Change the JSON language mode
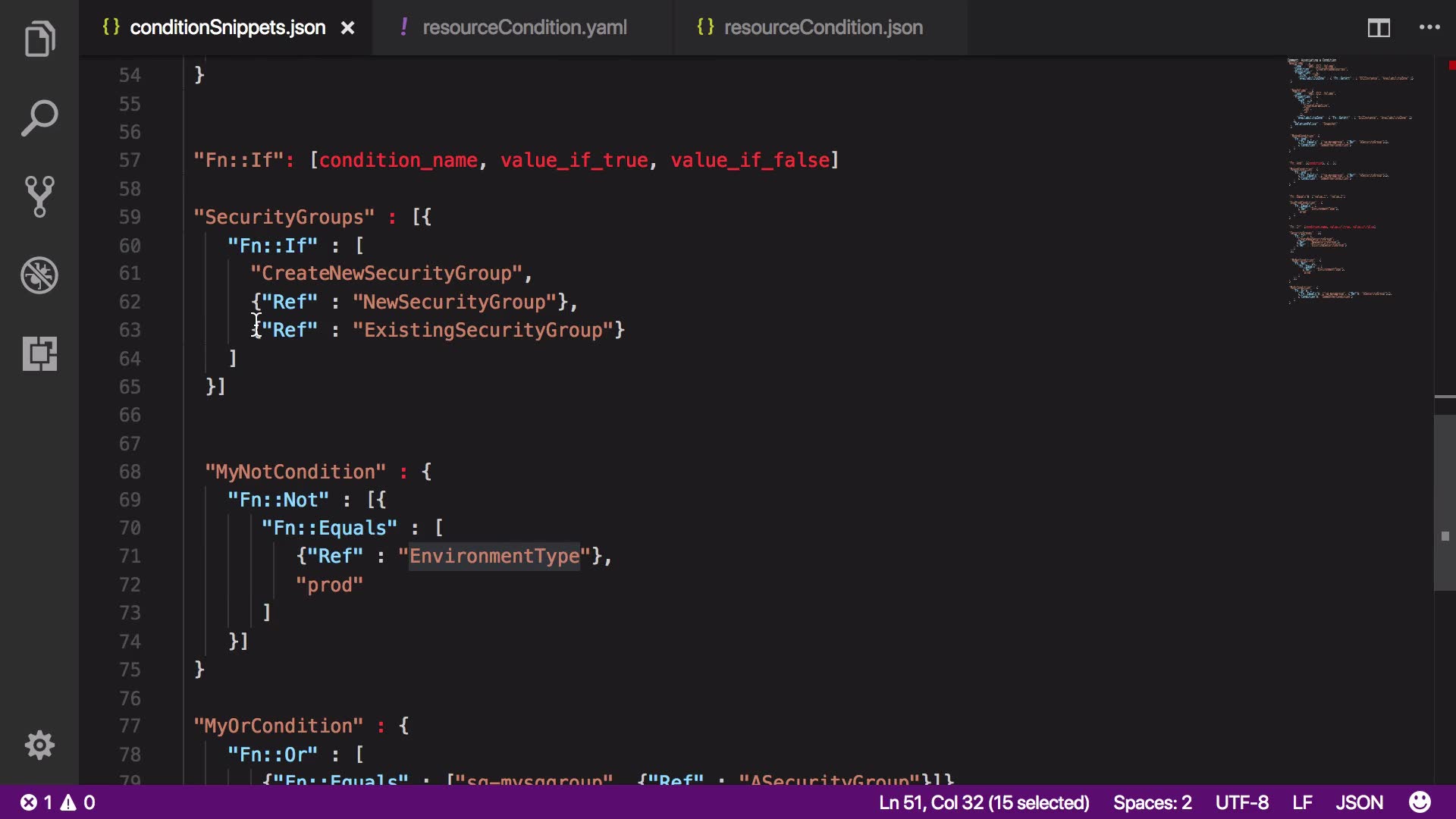The height and width of the screenshot is (819, 1456). 1359,802
